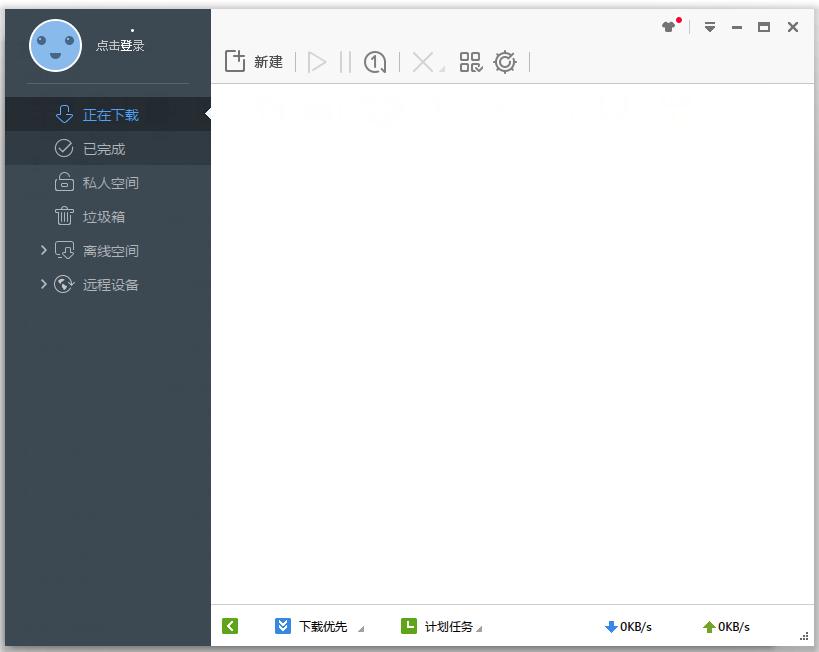The height and width of the screenshot is (652, 819).
Task: Click the pause download icon
Action: [345, 61]
